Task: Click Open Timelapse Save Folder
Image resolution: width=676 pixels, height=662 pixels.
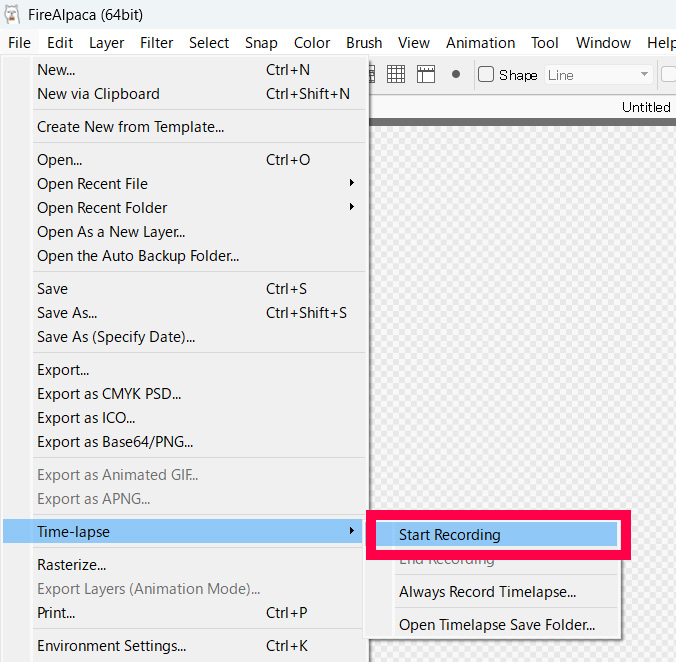Action: point(496,625)
